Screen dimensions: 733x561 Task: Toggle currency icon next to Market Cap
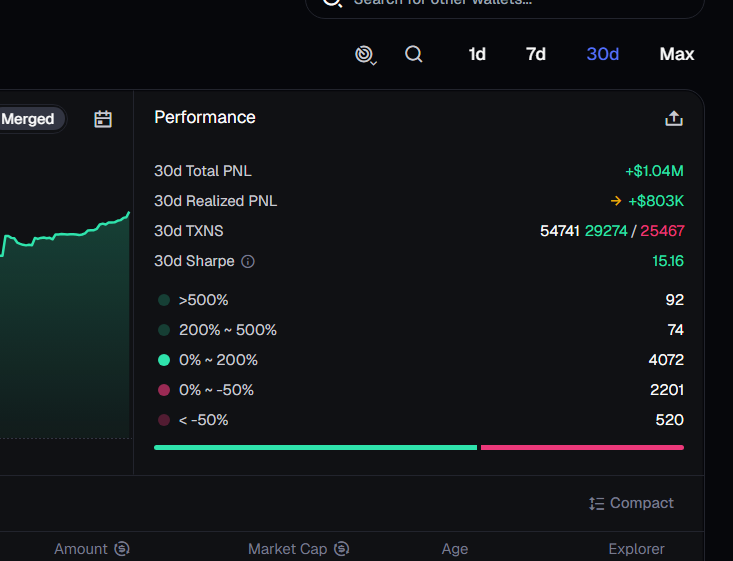pos(342,549)
